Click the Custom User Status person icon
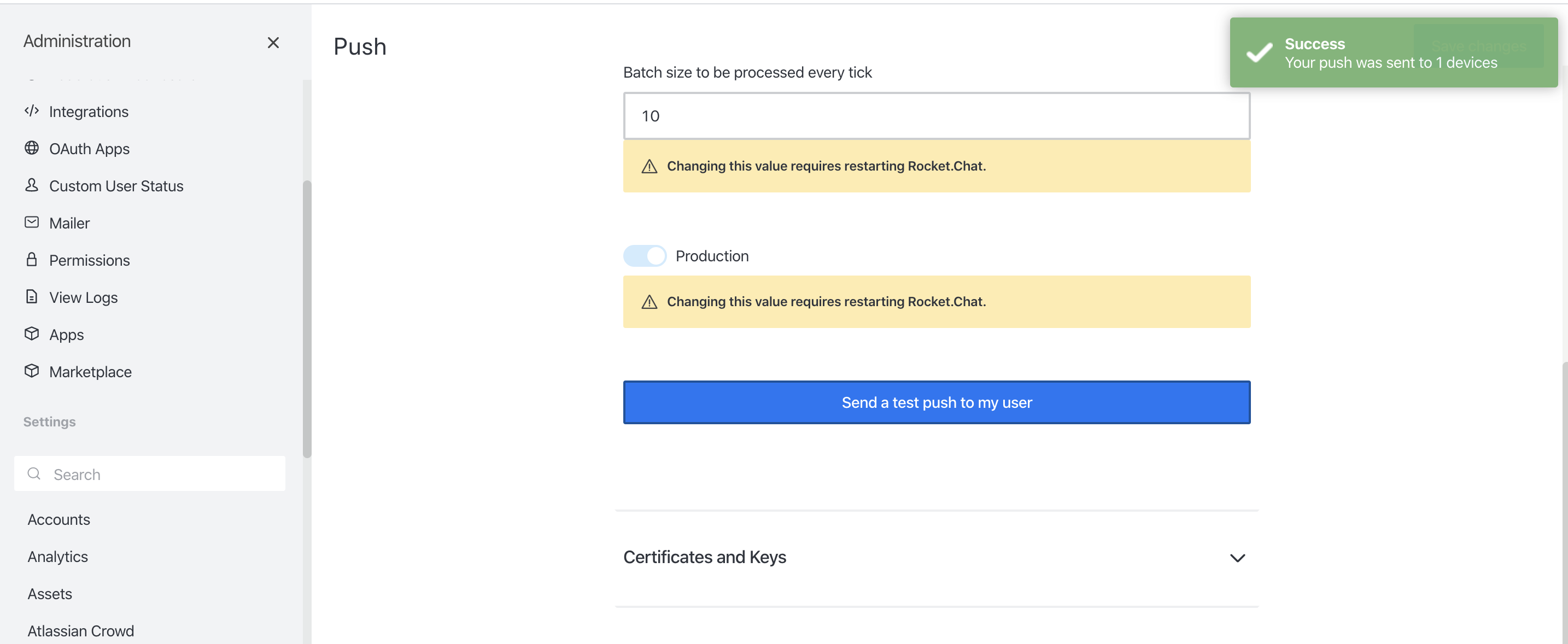The height and width of the screenshot is (644, 1568). click(x=32, y=185)
